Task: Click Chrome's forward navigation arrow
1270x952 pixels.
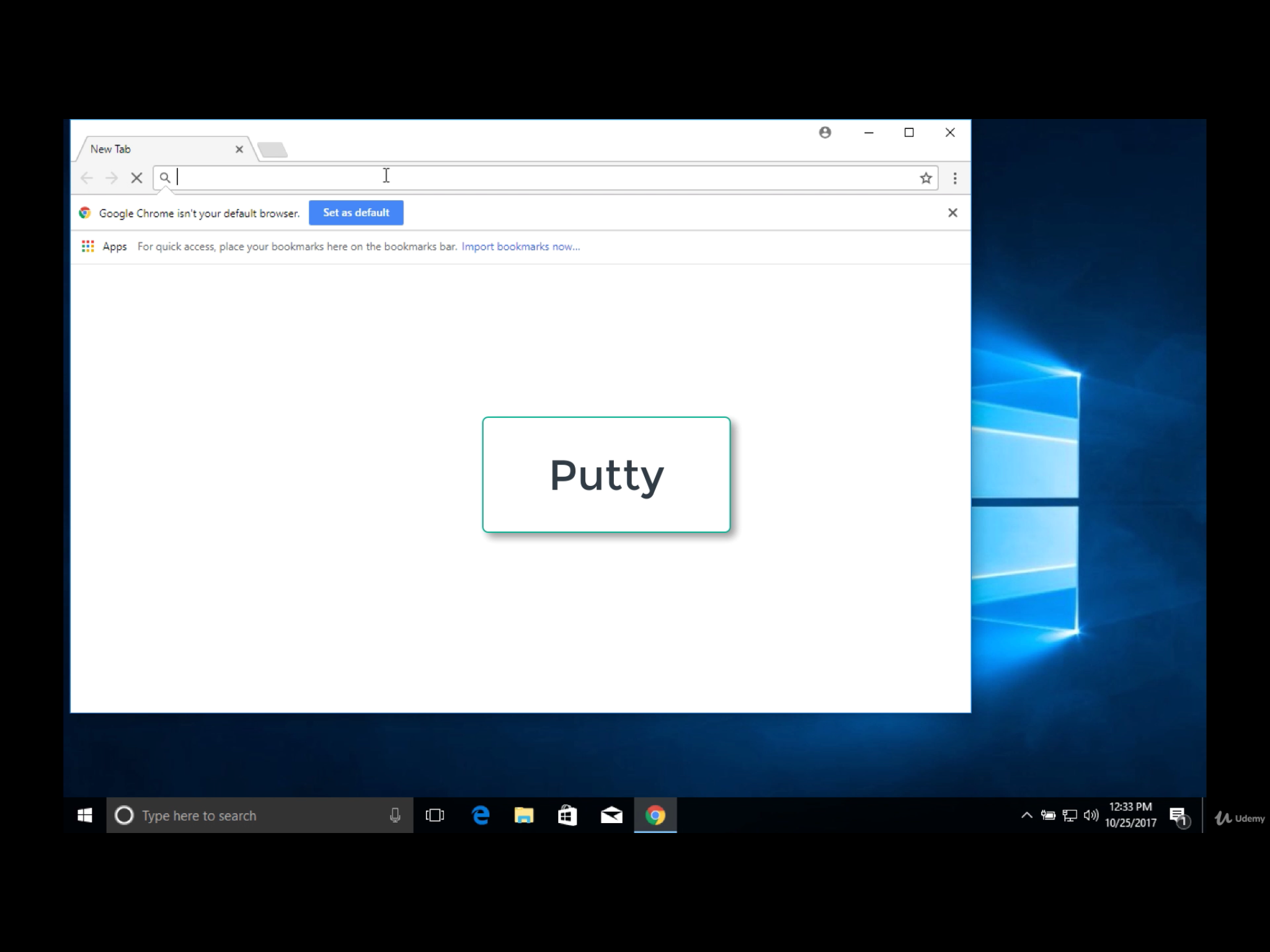Action: click(112, 178)
